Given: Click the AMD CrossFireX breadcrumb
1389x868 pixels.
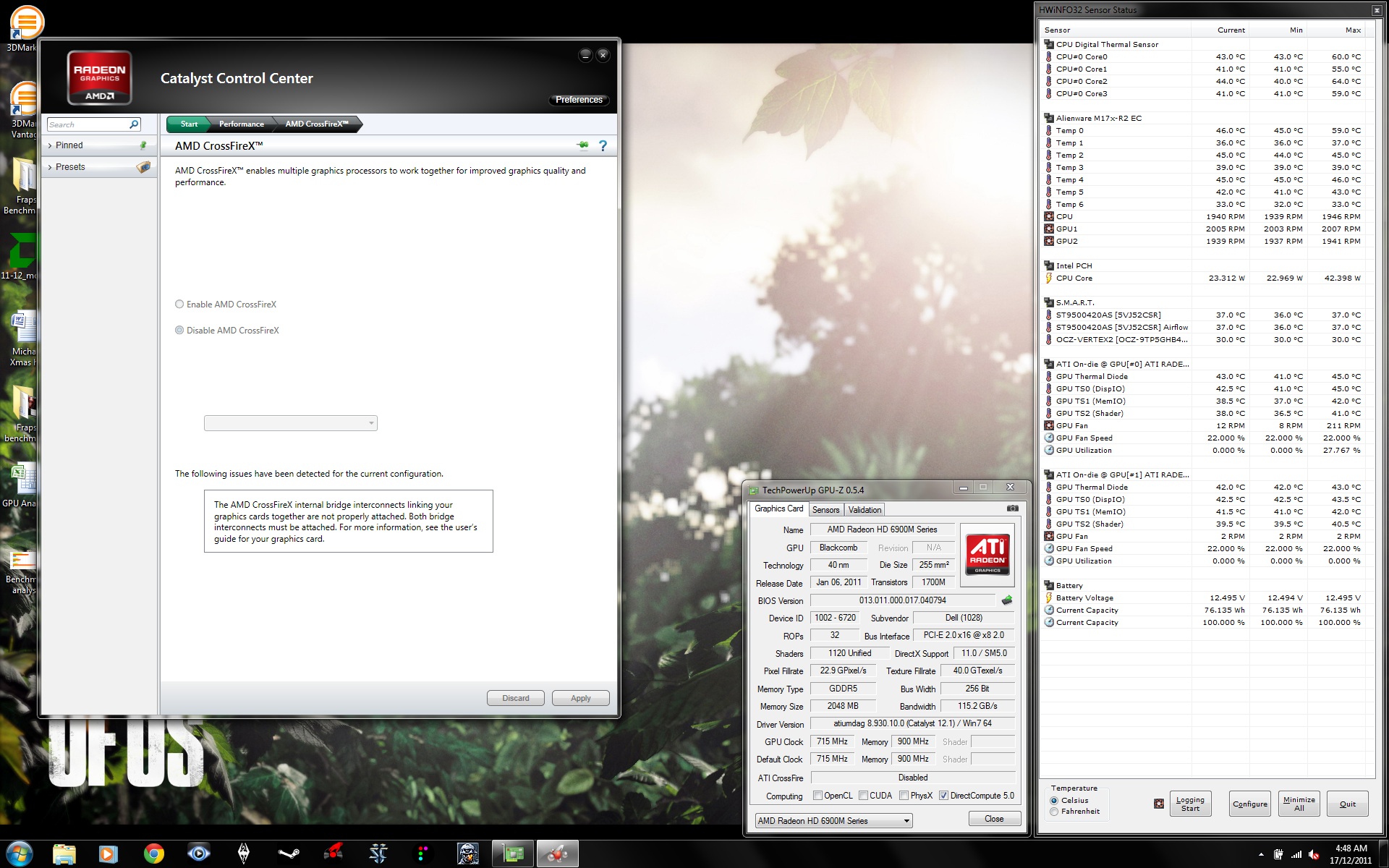Looking at the screenshot, I should [x=317, y=124].
